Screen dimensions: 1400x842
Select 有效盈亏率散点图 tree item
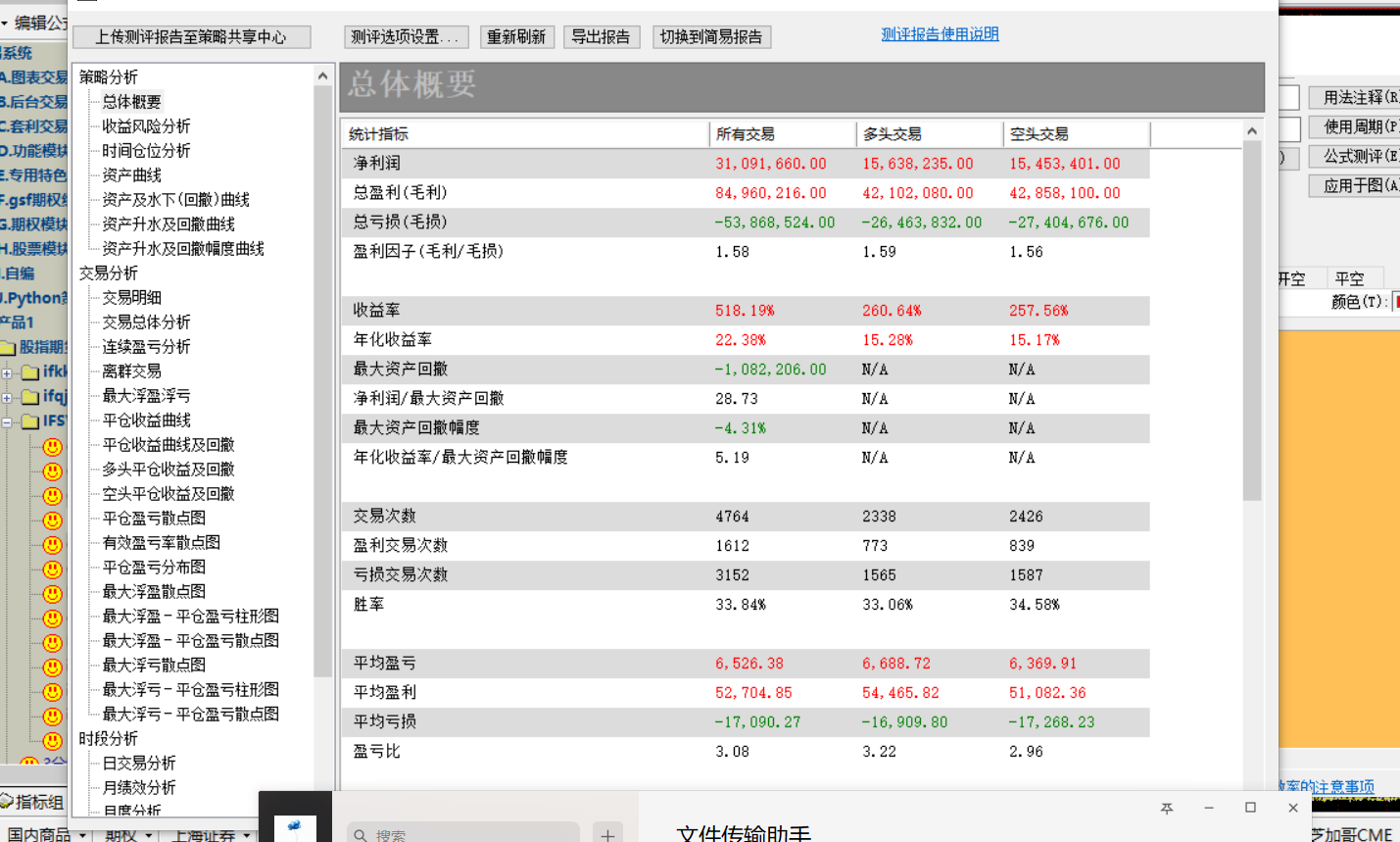tap(161, 543)
